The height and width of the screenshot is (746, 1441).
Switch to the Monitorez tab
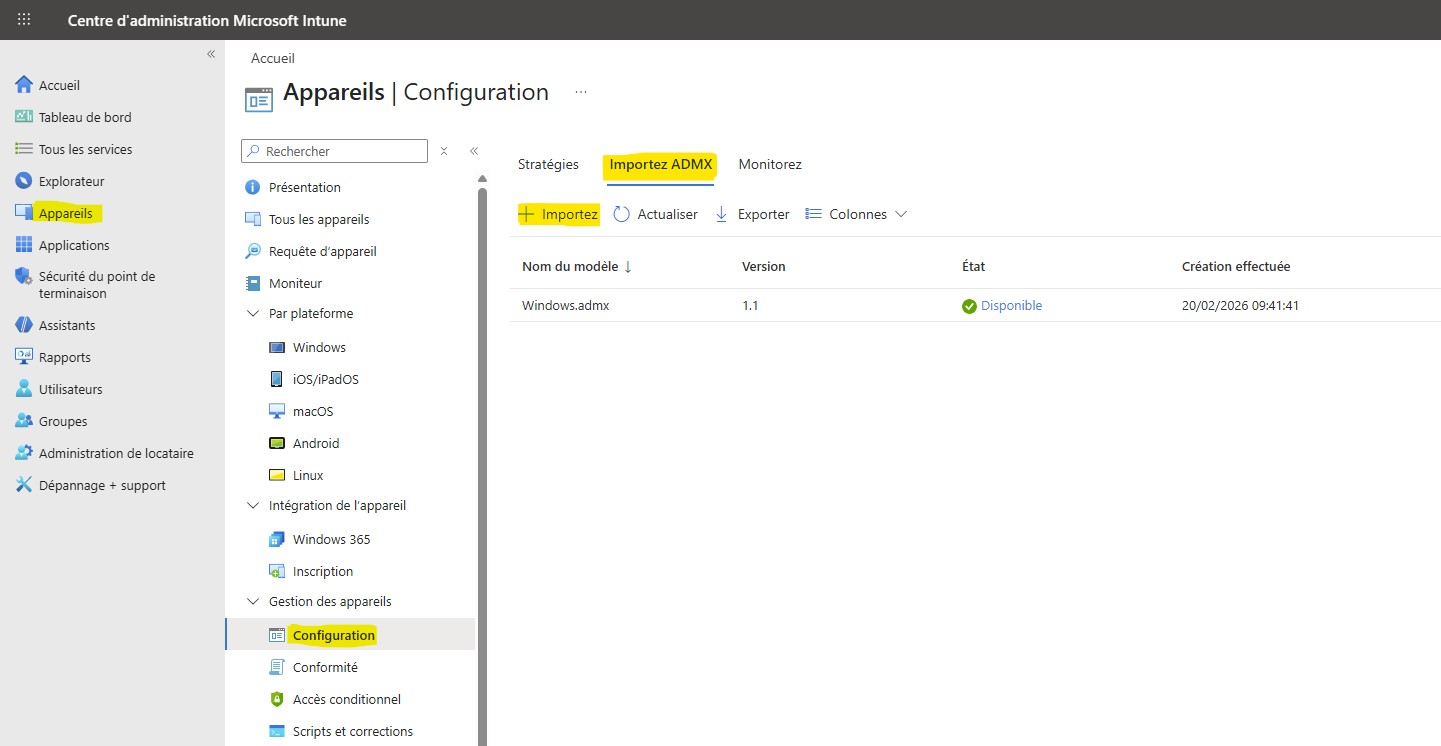click(769, 164)
